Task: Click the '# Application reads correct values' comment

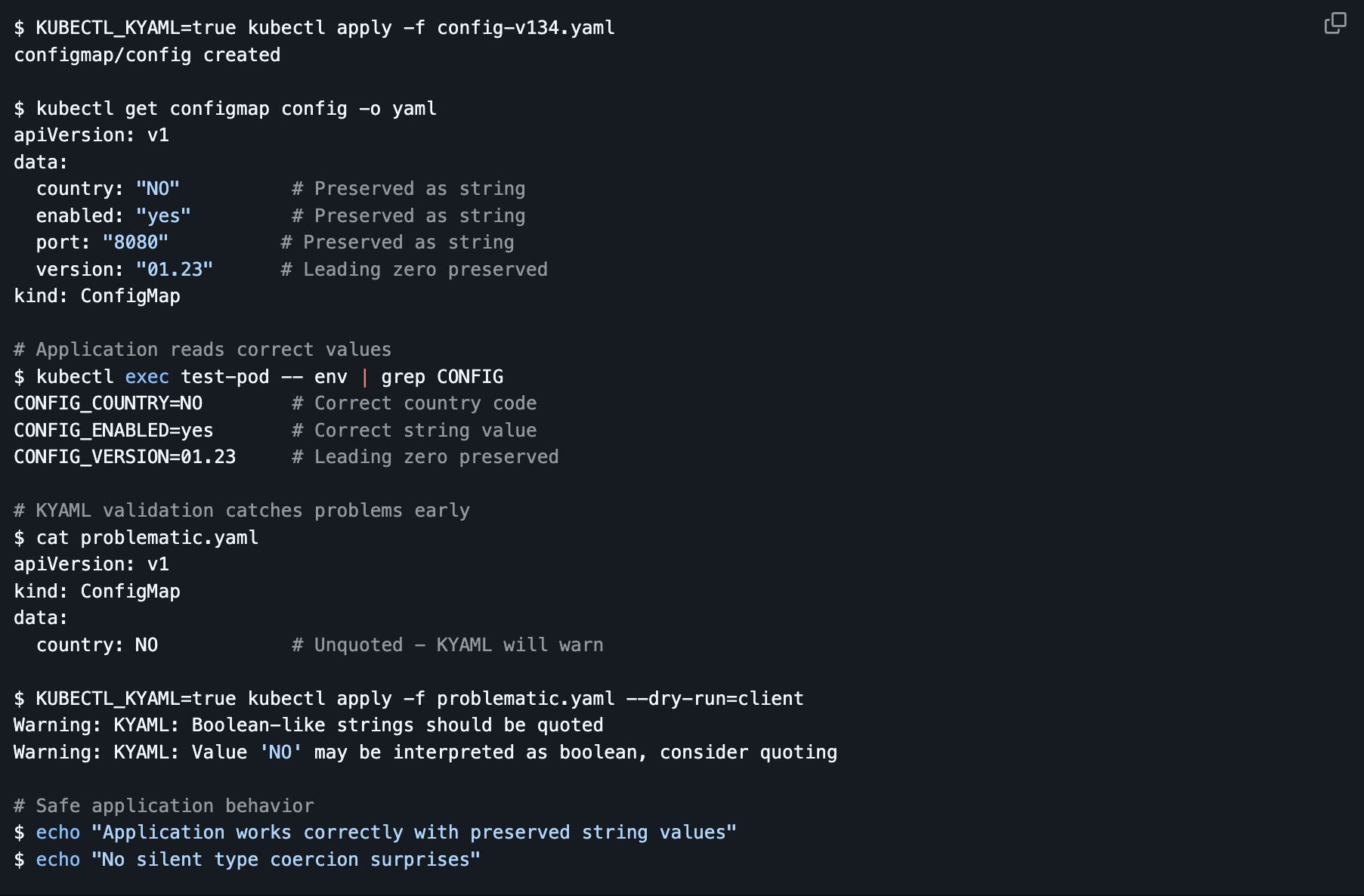Action: (x=203, y=350)
